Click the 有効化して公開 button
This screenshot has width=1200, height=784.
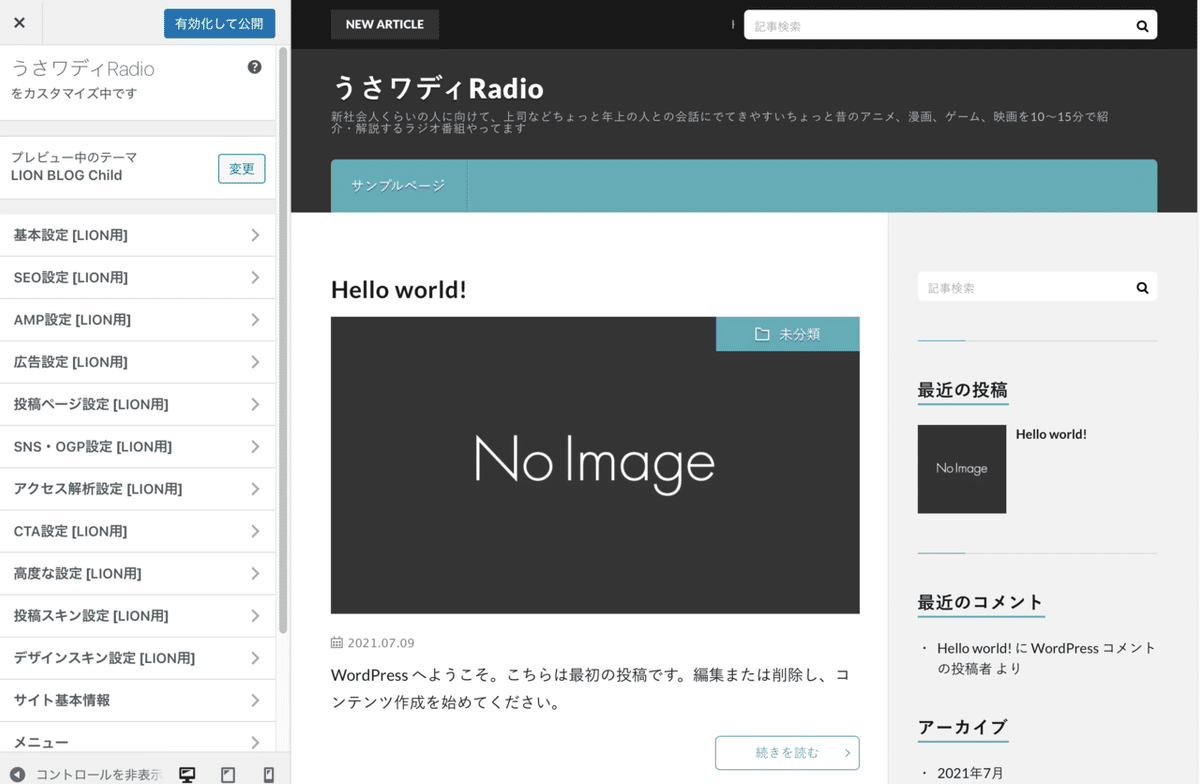[219, 23]
